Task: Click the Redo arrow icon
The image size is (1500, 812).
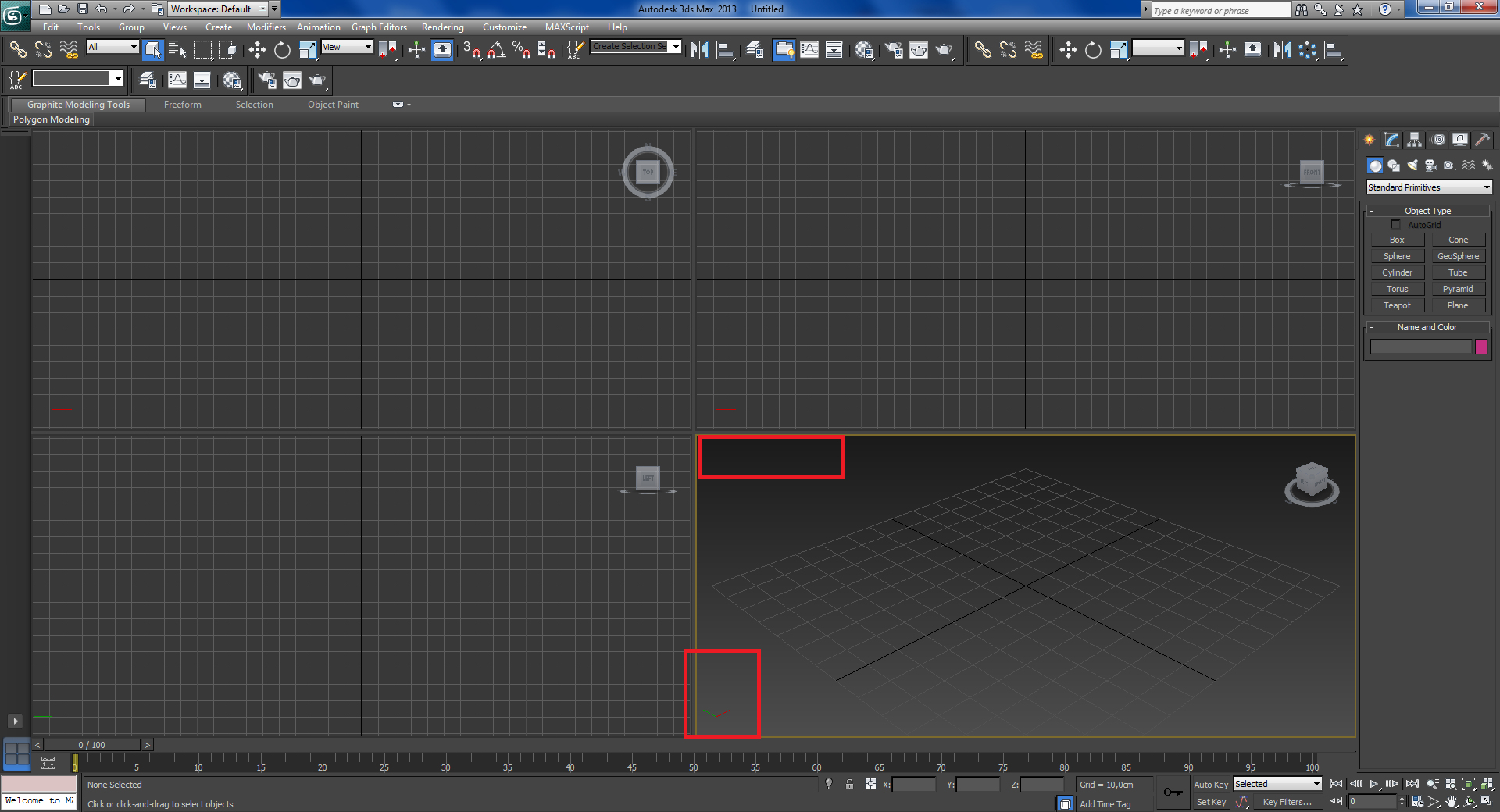Action: pyautogui.click(x=129, y=9)
